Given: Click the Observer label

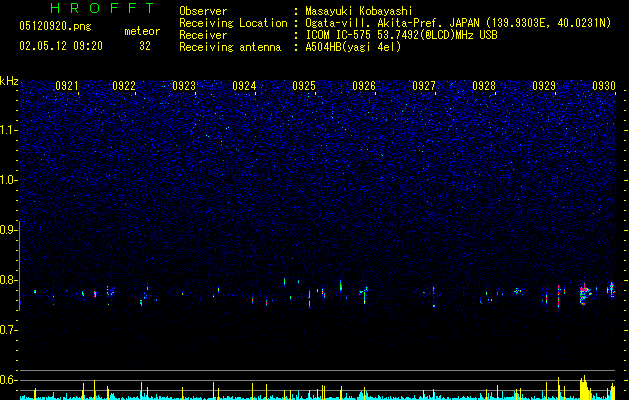Looking at the screenshot, I should [203, 11].
